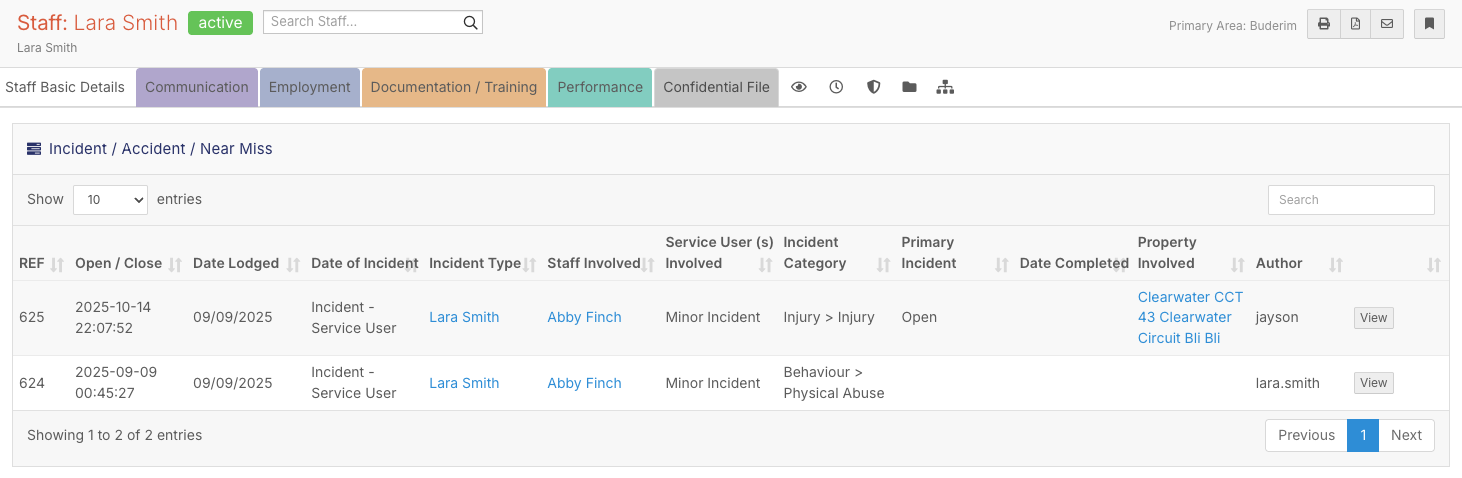
Task: Open Lara Smith link in row 625
Action: click(x=464, y=317)
